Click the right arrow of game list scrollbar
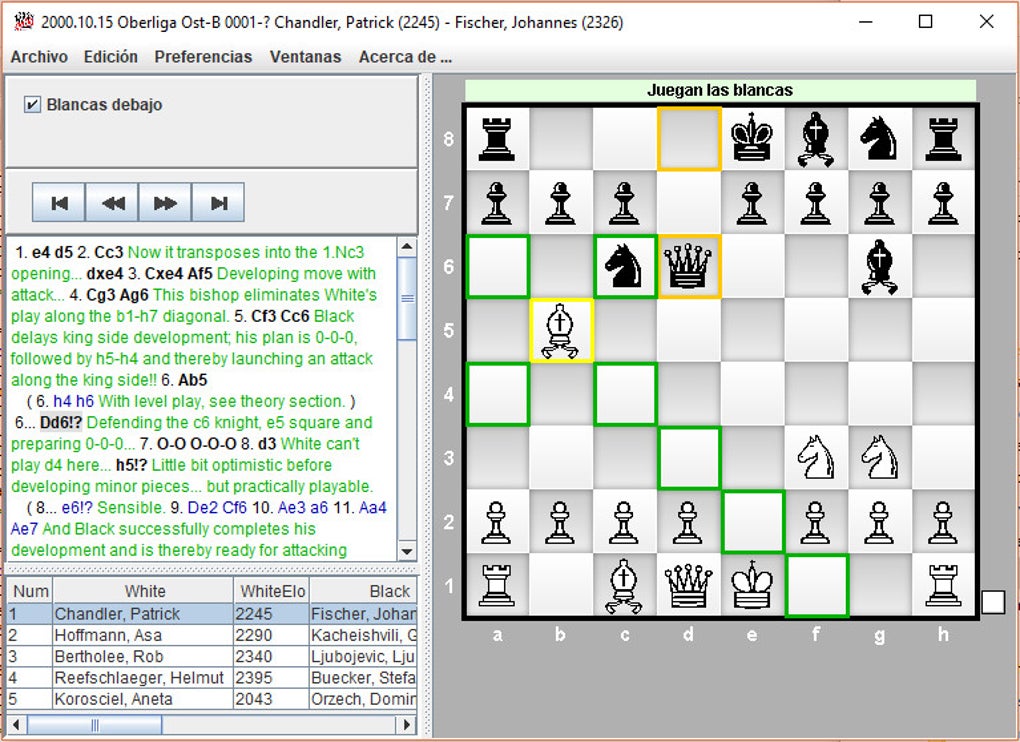 coord(407,724)
